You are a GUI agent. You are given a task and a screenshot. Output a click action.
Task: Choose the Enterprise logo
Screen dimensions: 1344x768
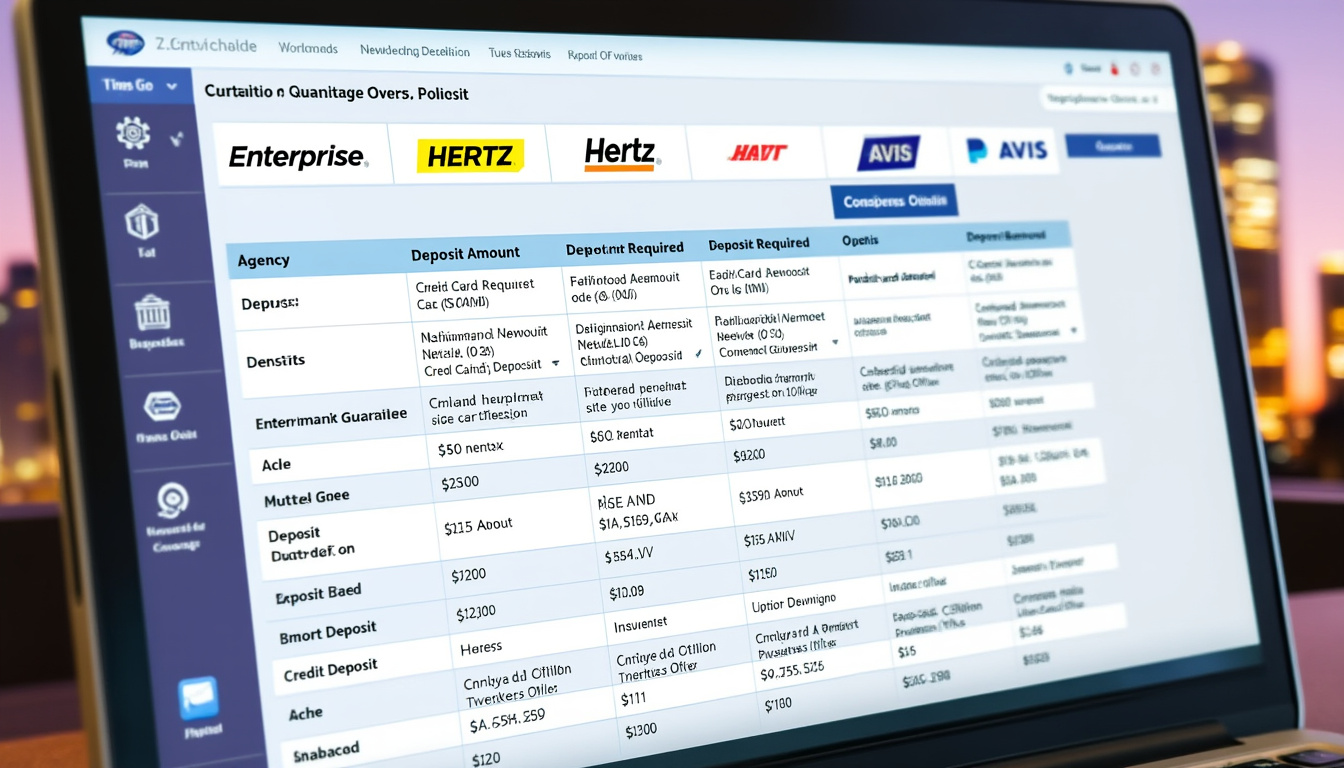tap(299, 156)
